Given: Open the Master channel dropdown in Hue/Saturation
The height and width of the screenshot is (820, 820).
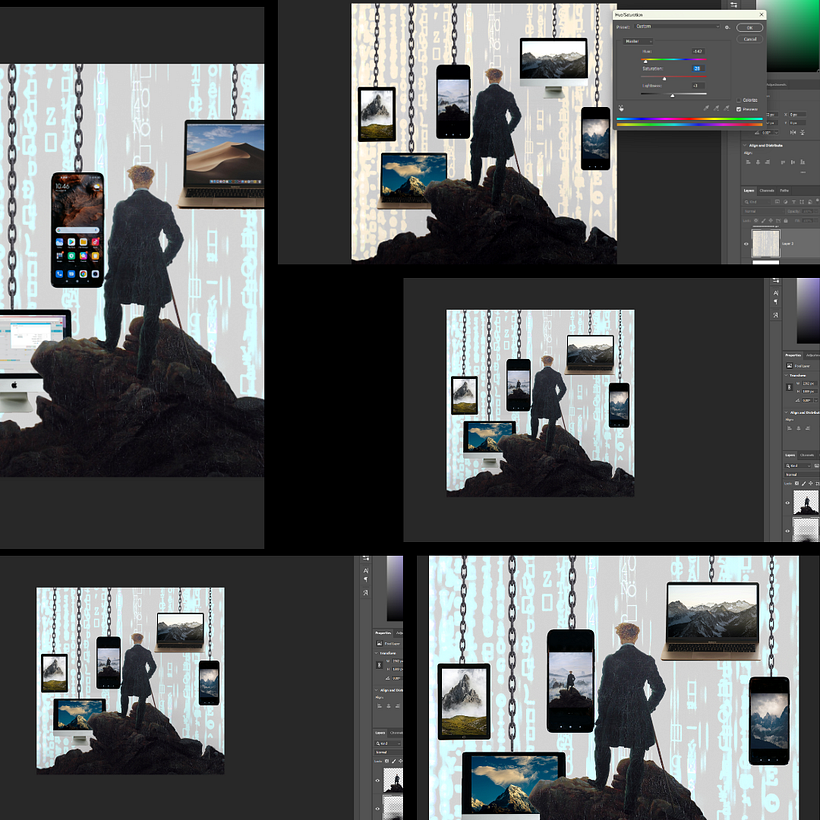Looking at the screenshot, I should 638,41.
